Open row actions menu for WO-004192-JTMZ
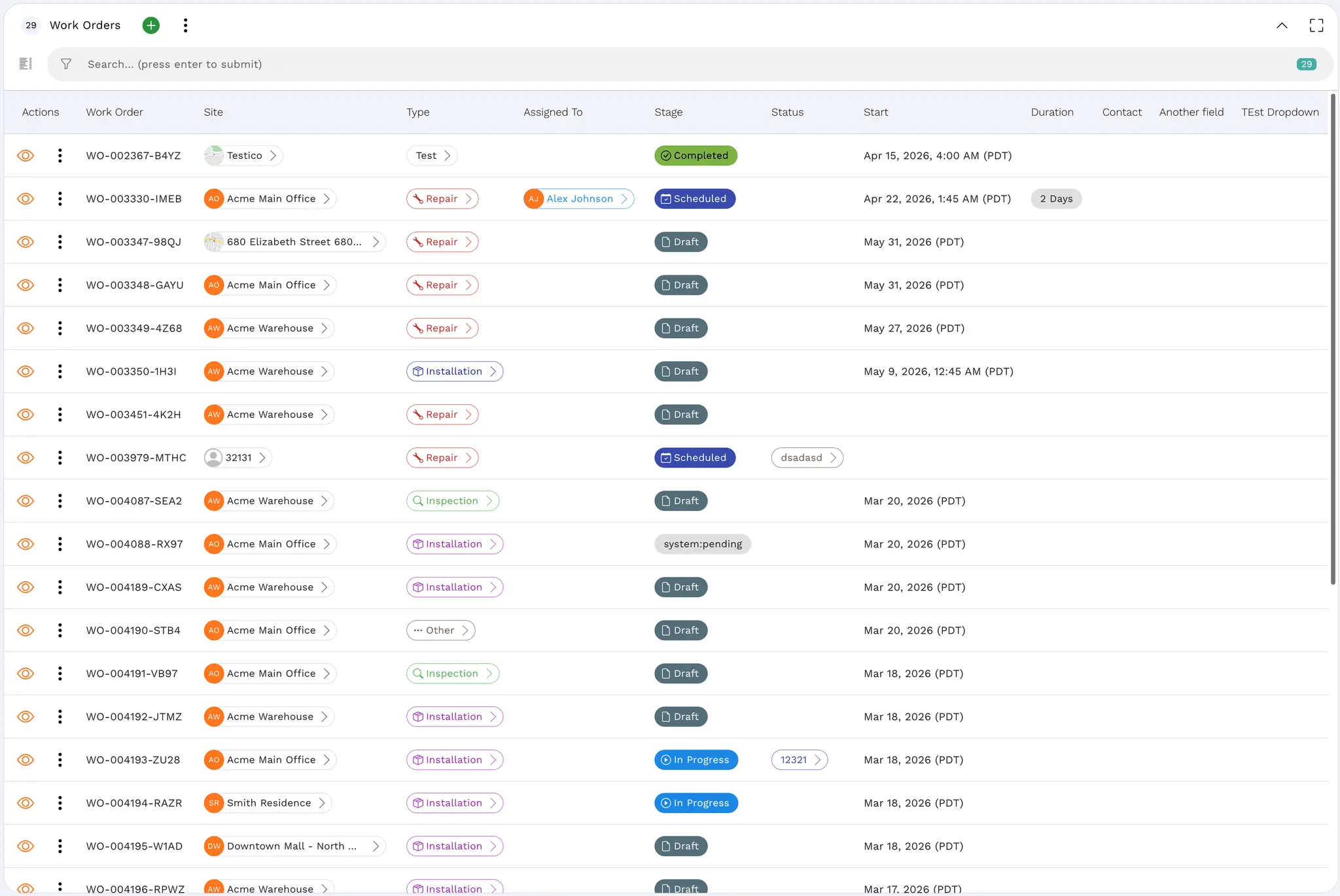The image size is (1340, 896). click(60, 717)
